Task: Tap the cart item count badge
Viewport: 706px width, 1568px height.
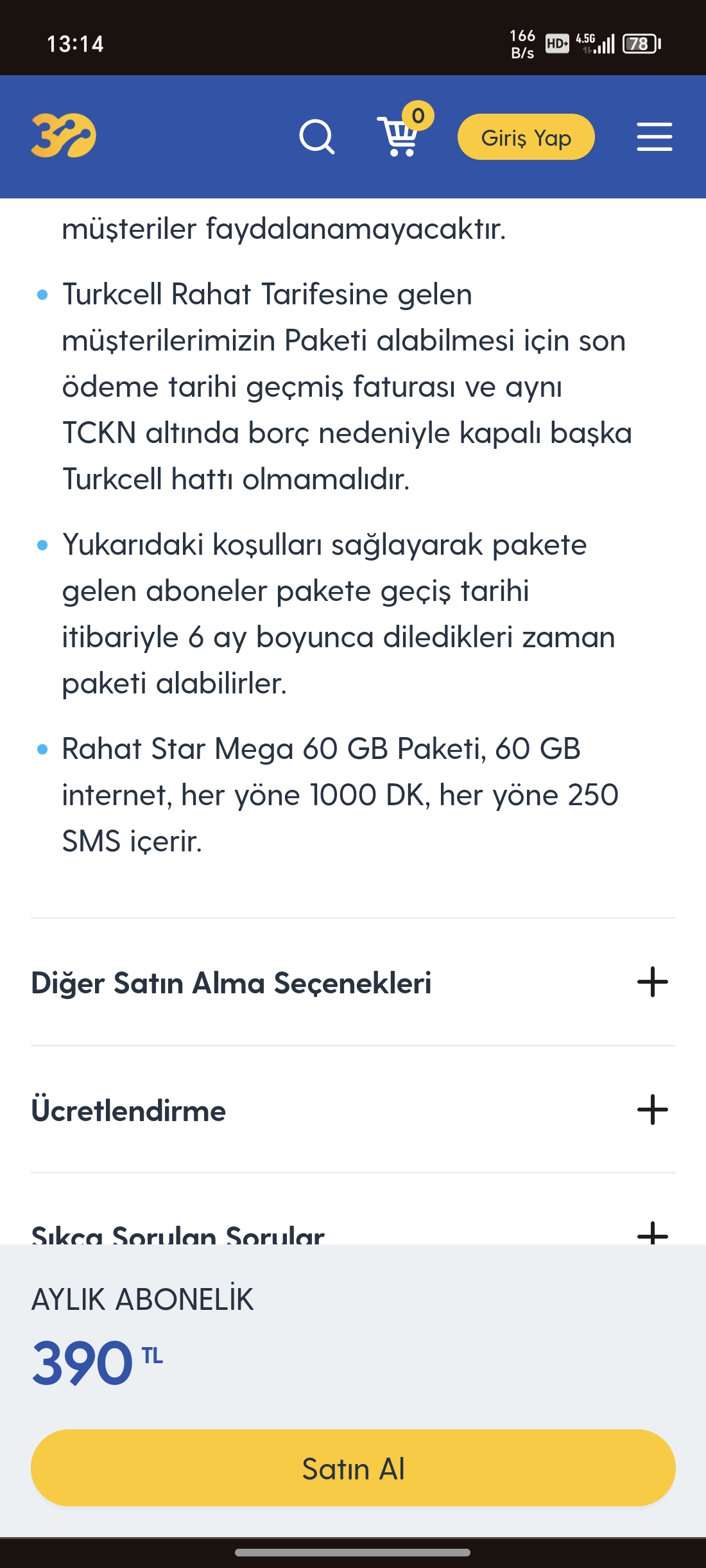Action: point(418,116)
